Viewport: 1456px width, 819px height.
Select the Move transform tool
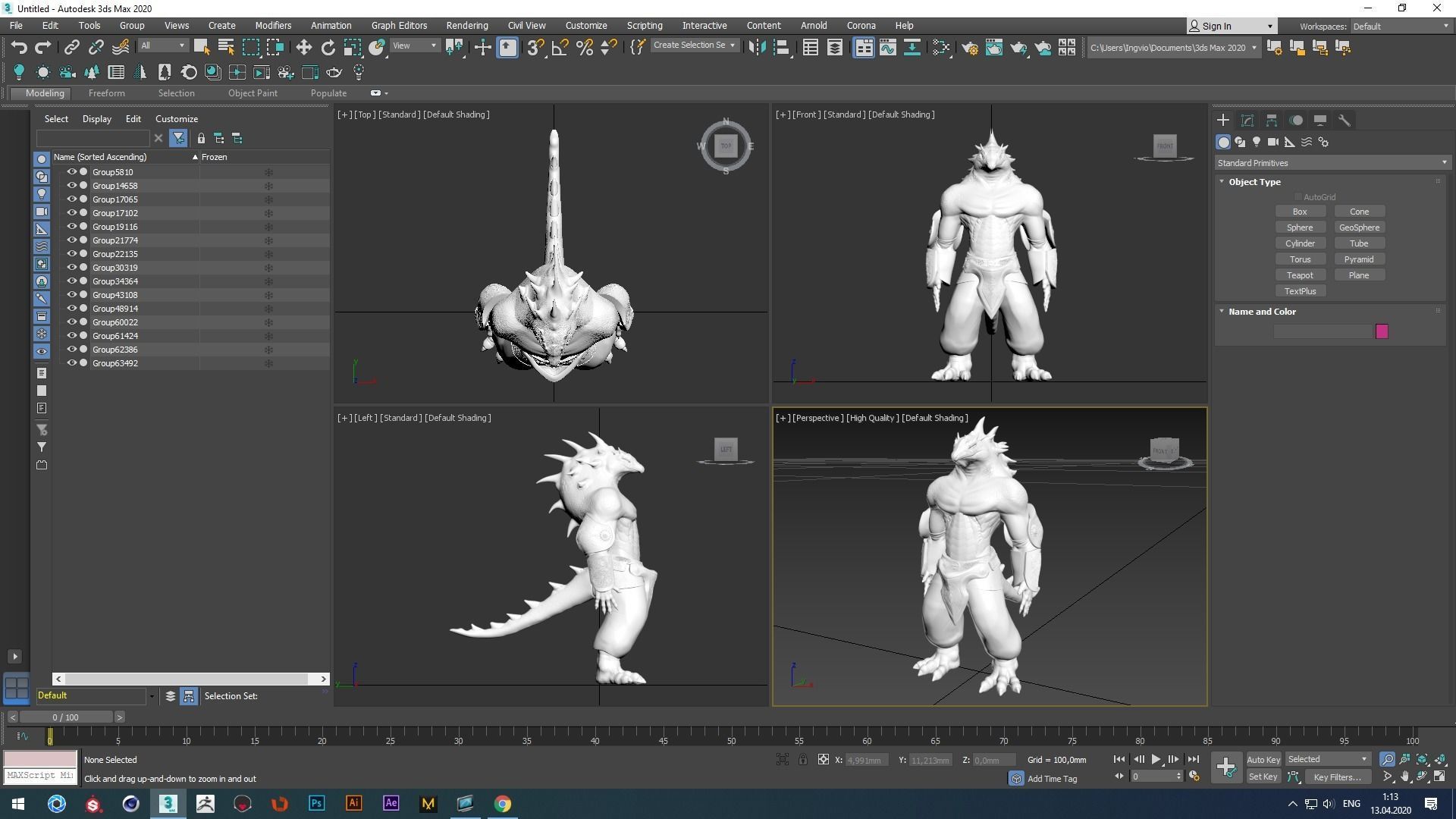(x=303, y=48)
